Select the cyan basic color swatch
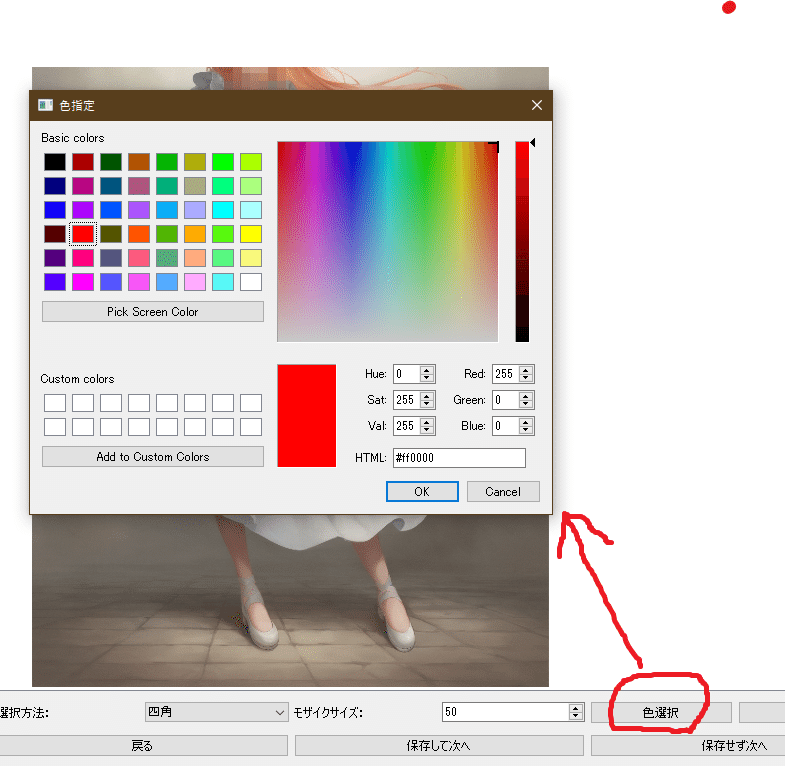785x766 pixels. [x=223, y=210]
